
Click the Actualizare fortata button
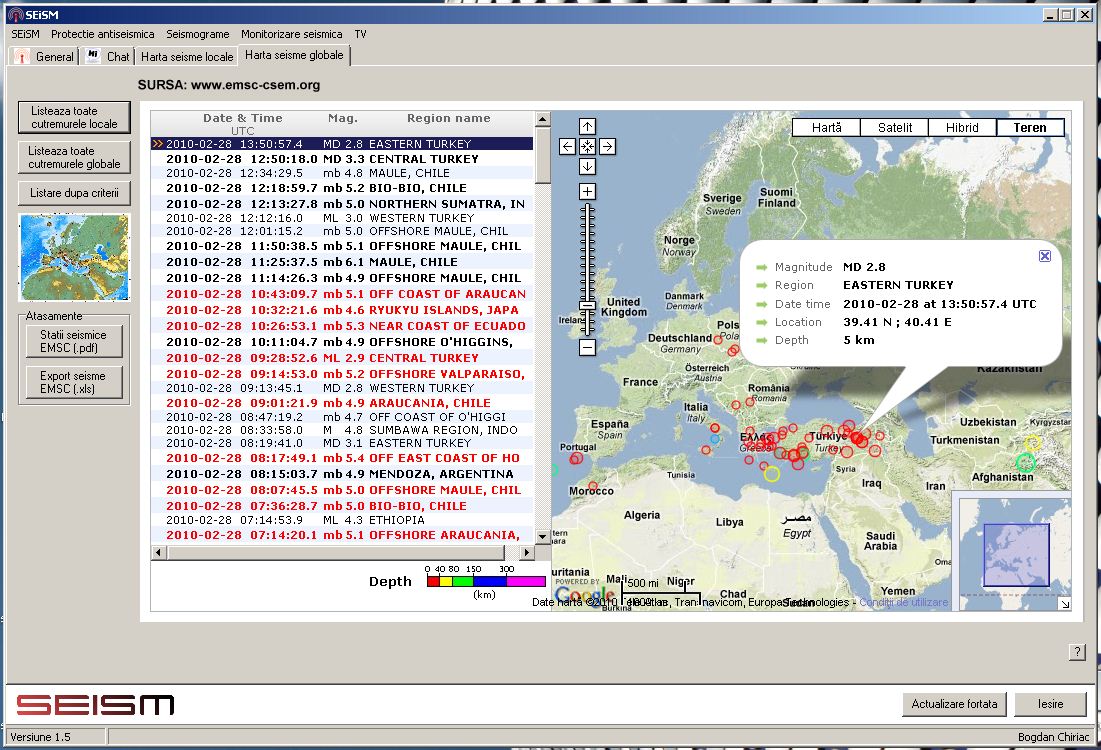pos(954,704)
